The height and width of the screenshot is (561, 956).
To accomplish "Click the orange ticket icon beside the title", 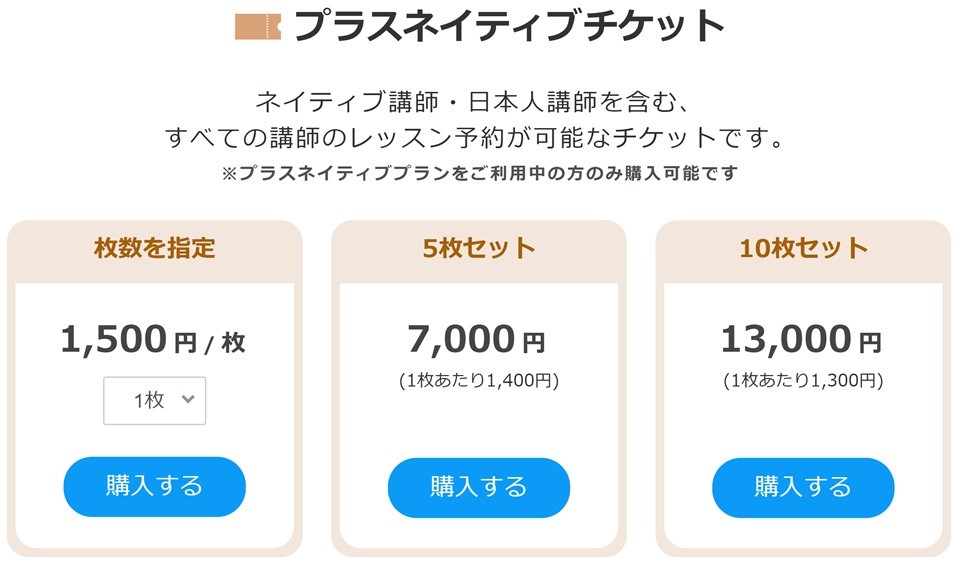I will 258,27.
